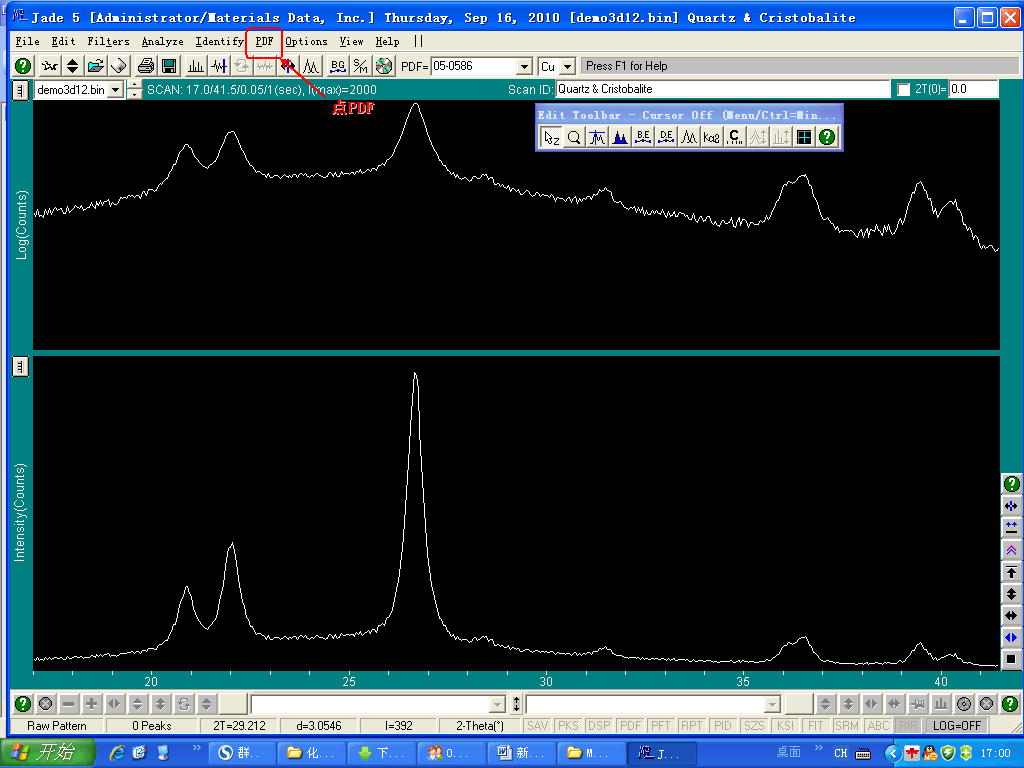Toggle the 2T(0) checkbox

pyautogui.click(x=904, y=89)
